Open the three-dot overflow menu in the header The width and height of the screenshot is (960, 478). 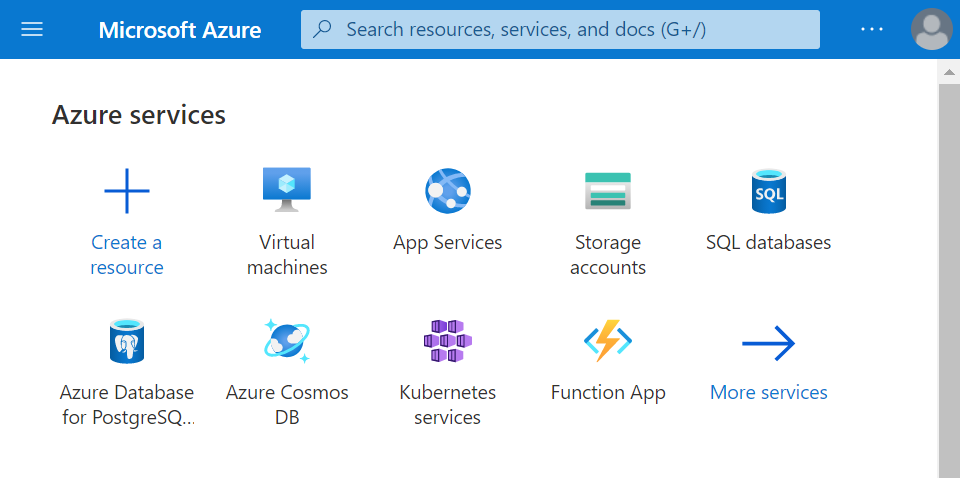(x=872, y=29)
